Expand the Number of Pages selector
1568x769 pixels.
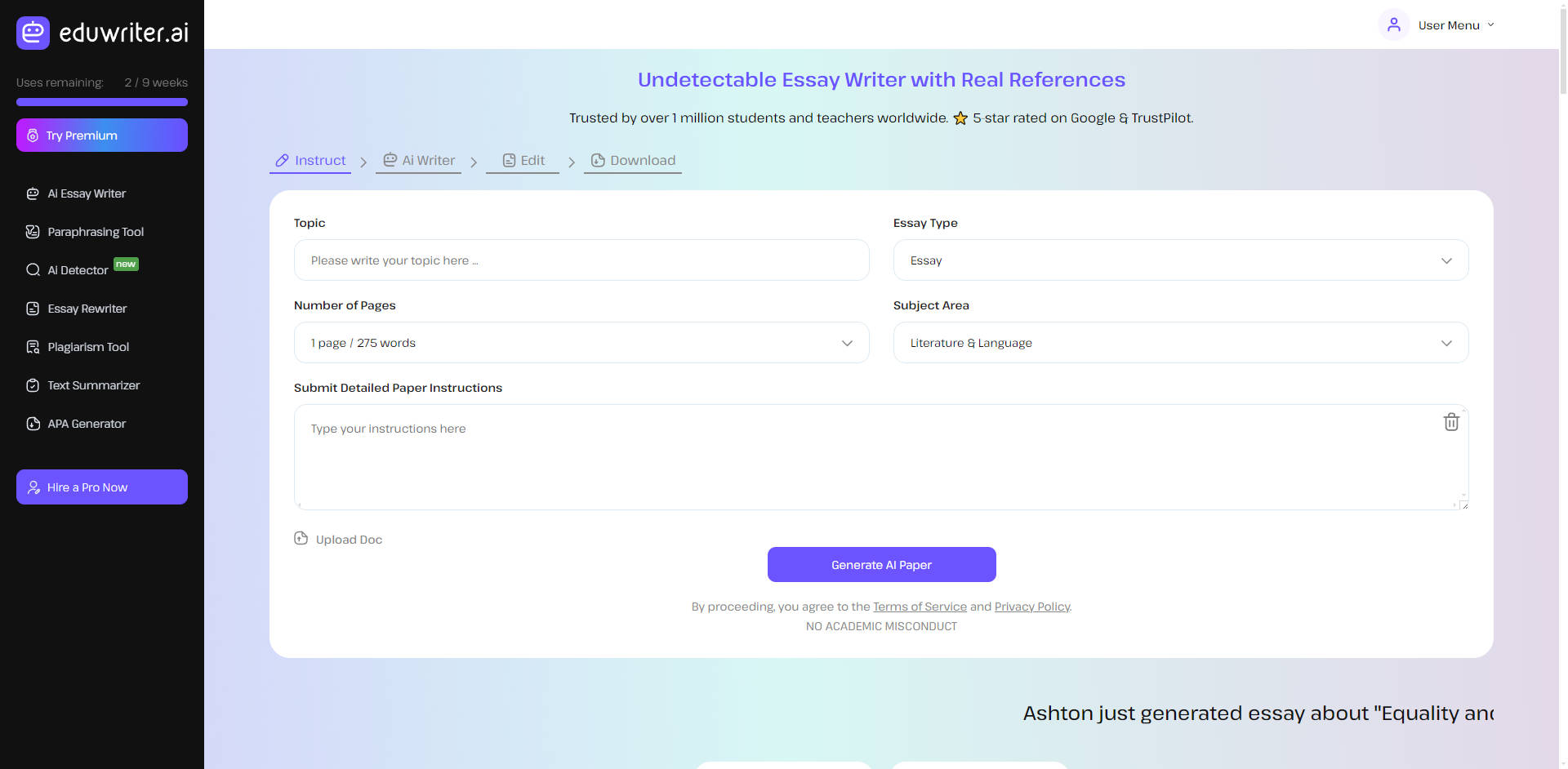pos(581,342)
